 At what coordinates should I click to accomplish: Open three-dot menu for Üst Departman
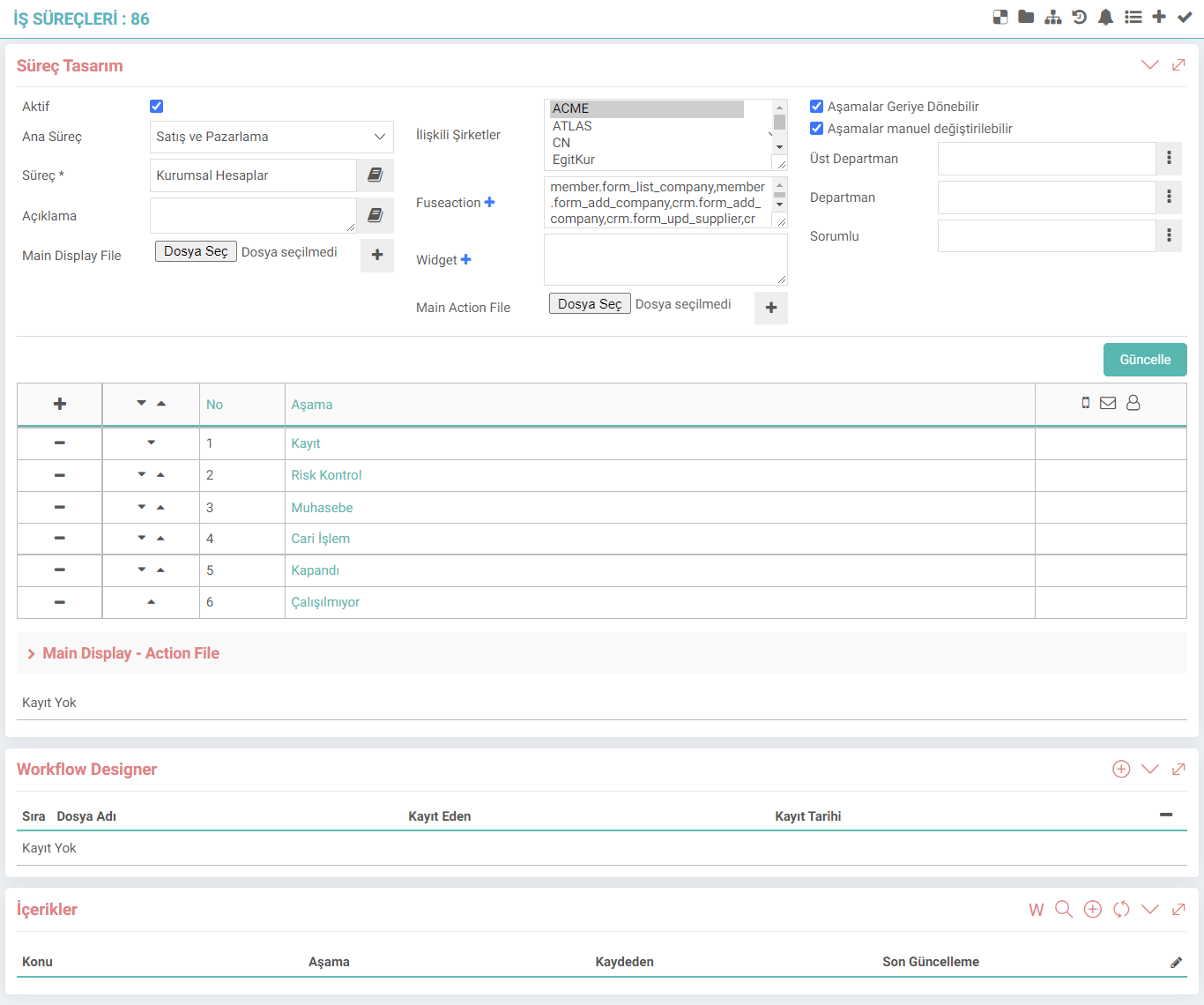pos(1169,159)
